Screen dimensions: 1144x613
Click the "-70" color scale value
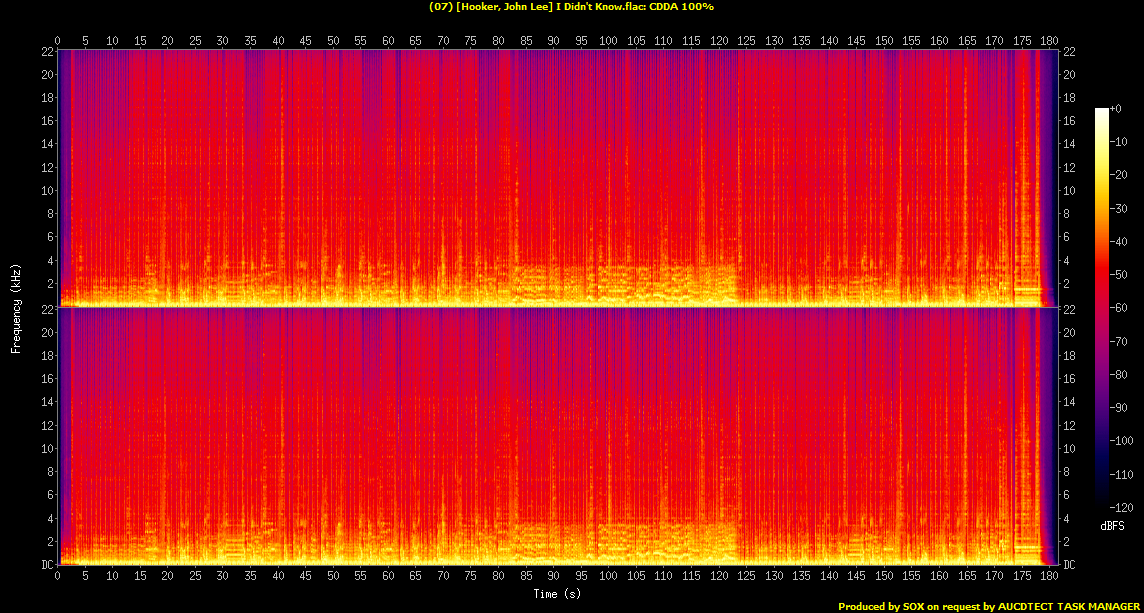point(1118,341)
